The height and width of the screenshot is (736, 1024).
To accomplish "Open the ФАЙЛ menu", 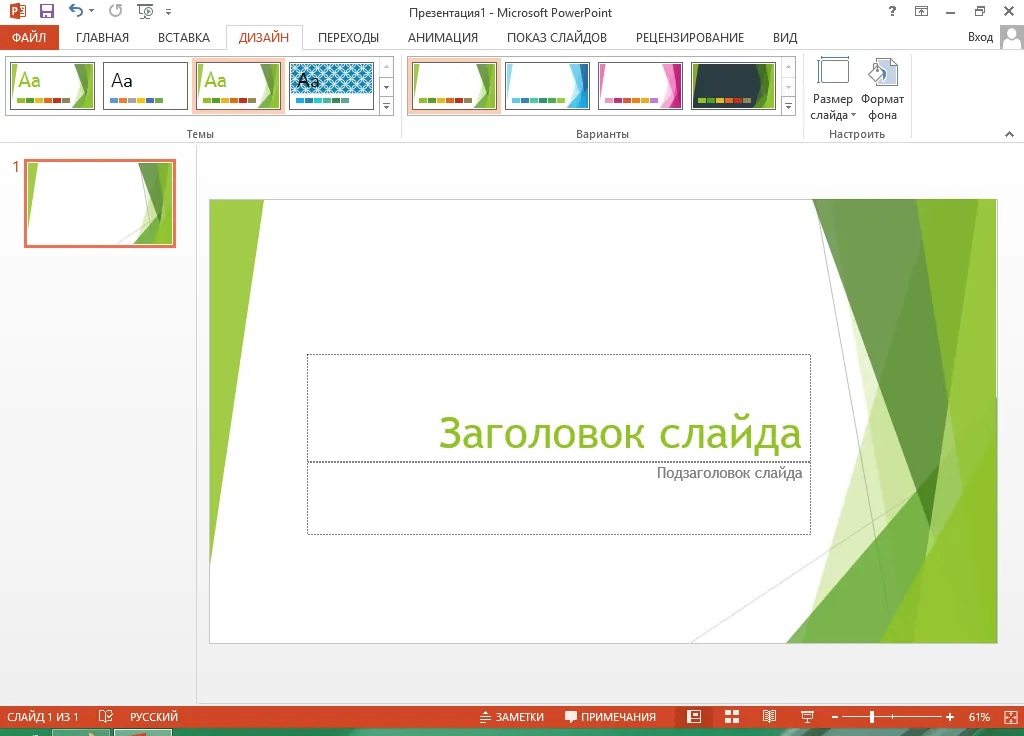I will (29, 37).
